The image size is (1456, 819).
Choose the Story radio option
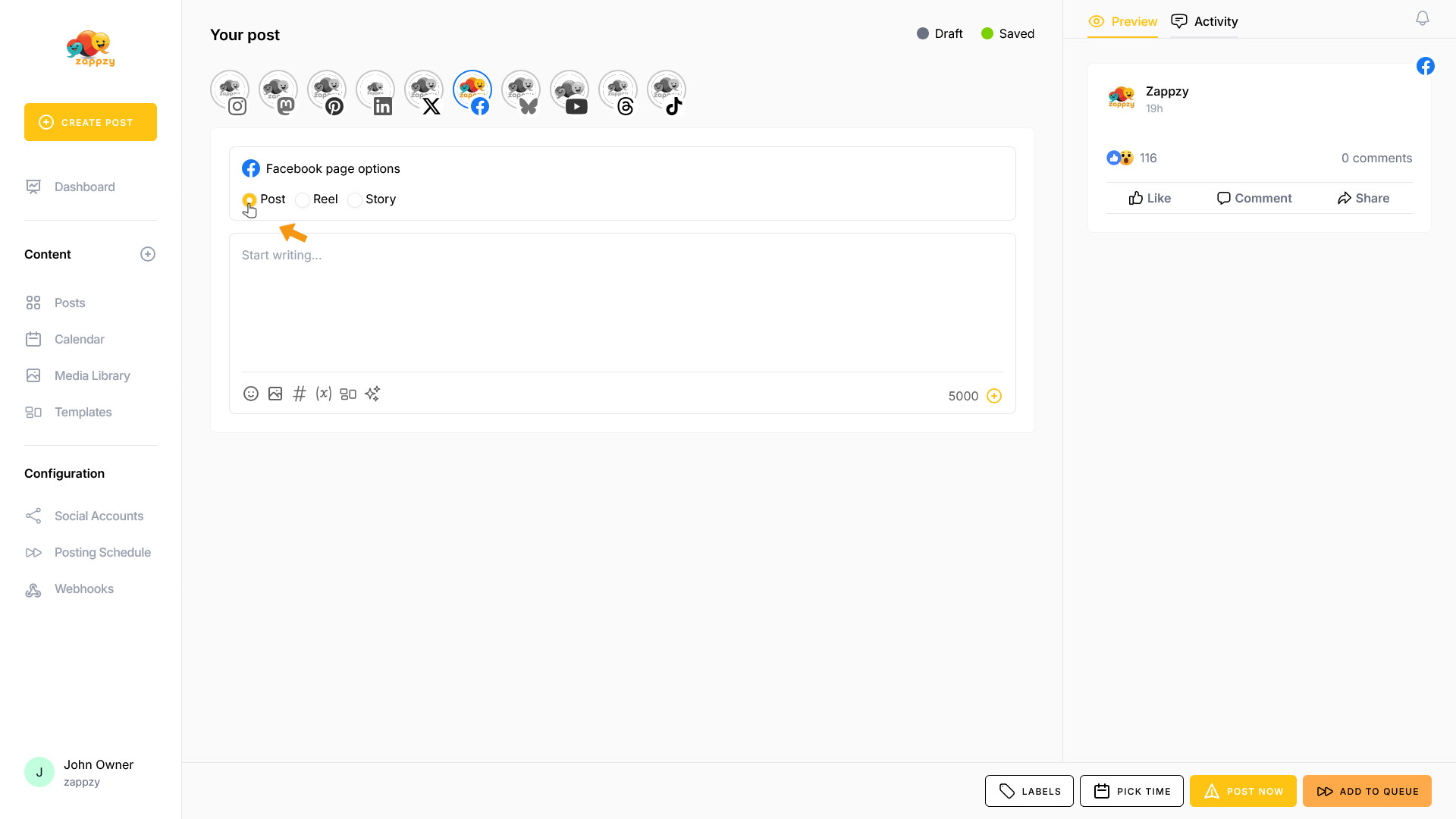[355, 200]
